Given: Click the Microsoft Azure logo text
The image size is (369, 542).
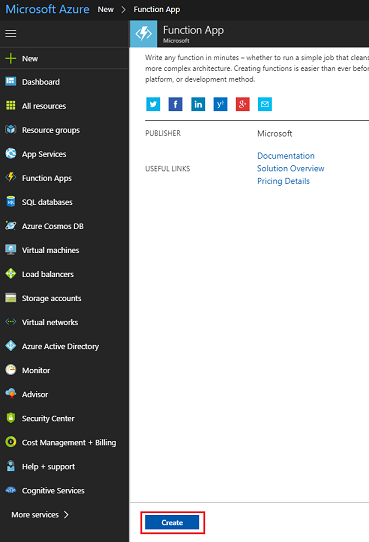Looking at the screenshot, I should [x=47, y=9].
